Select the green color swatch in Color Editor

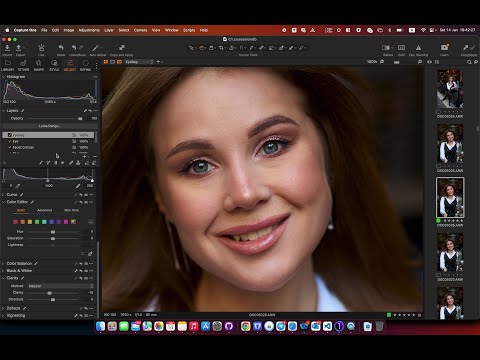pyautogui.click(x=37, y=222)
